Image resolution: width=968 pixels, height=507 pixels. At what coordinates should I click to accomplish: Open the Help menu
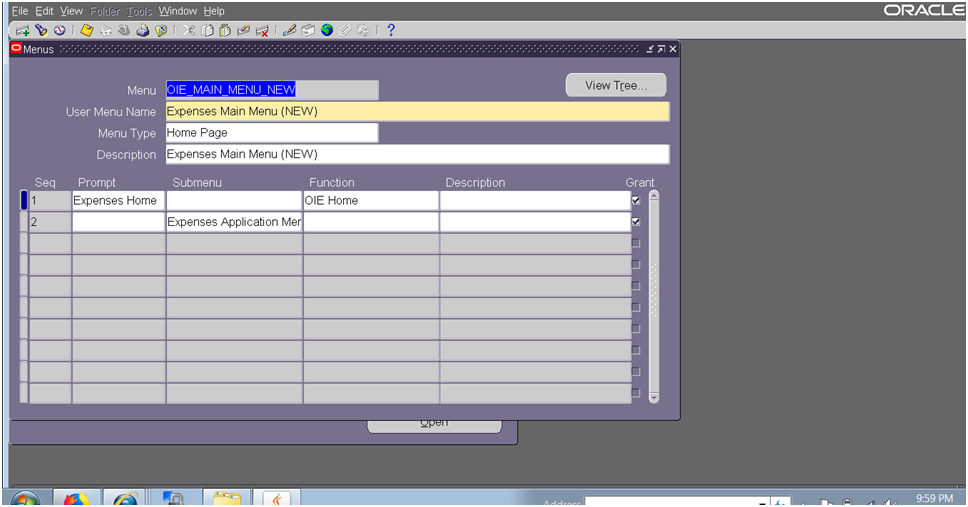(x=214, y=11)
